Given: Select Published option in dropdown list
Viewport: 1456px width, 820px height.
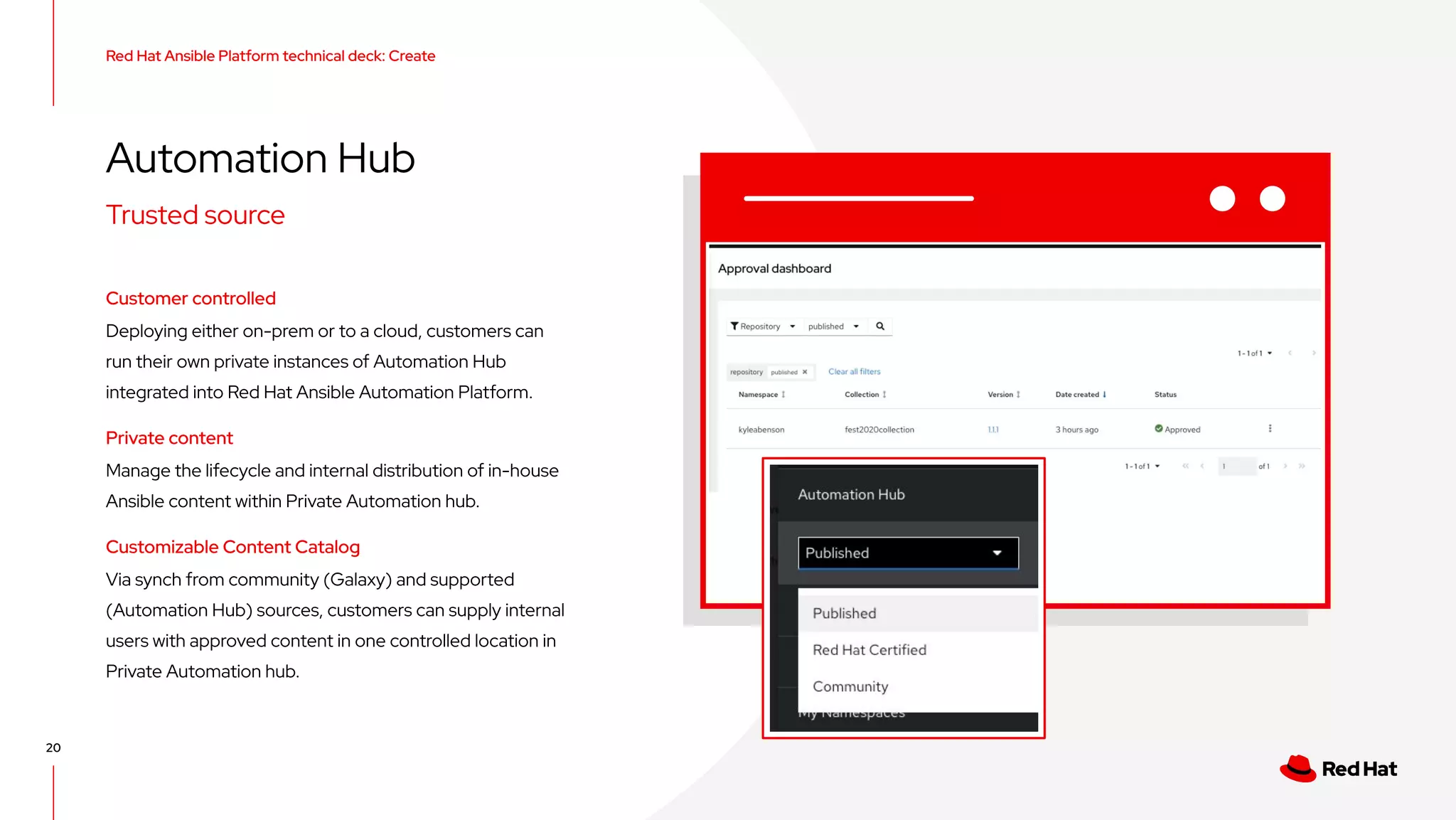Looking at the screenshot, I should pos(845,614).
